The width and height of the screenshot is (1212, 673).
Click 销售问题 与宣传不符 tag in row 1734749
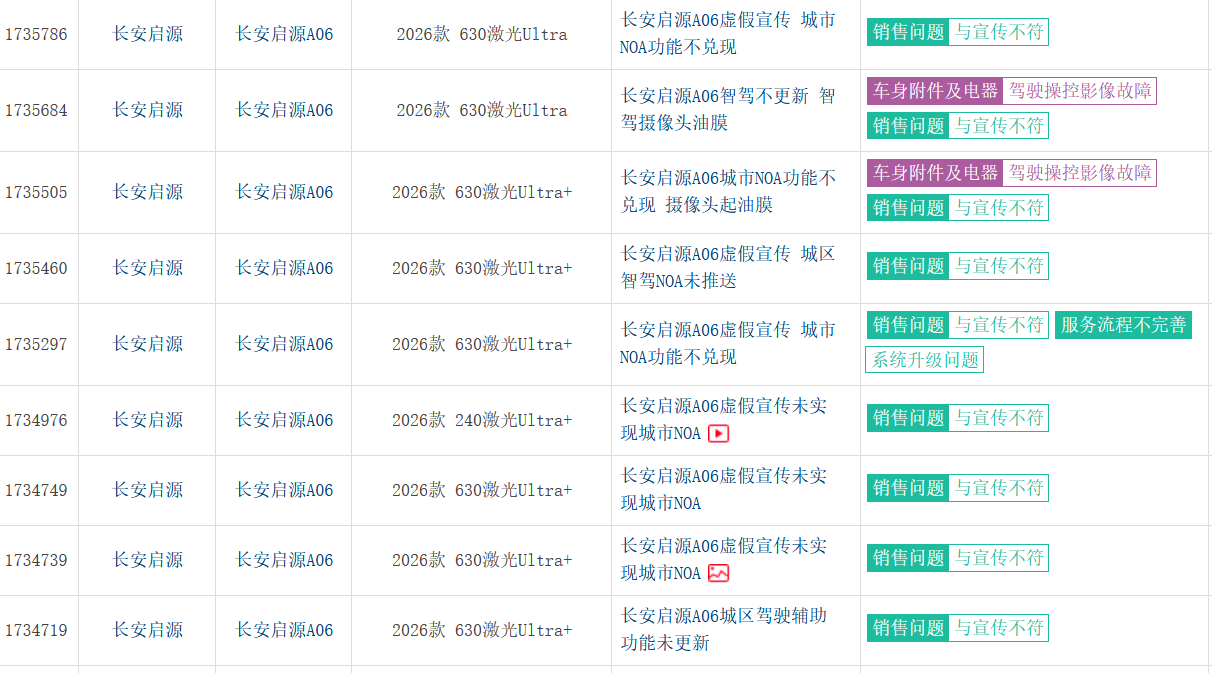tap(957, 488)
